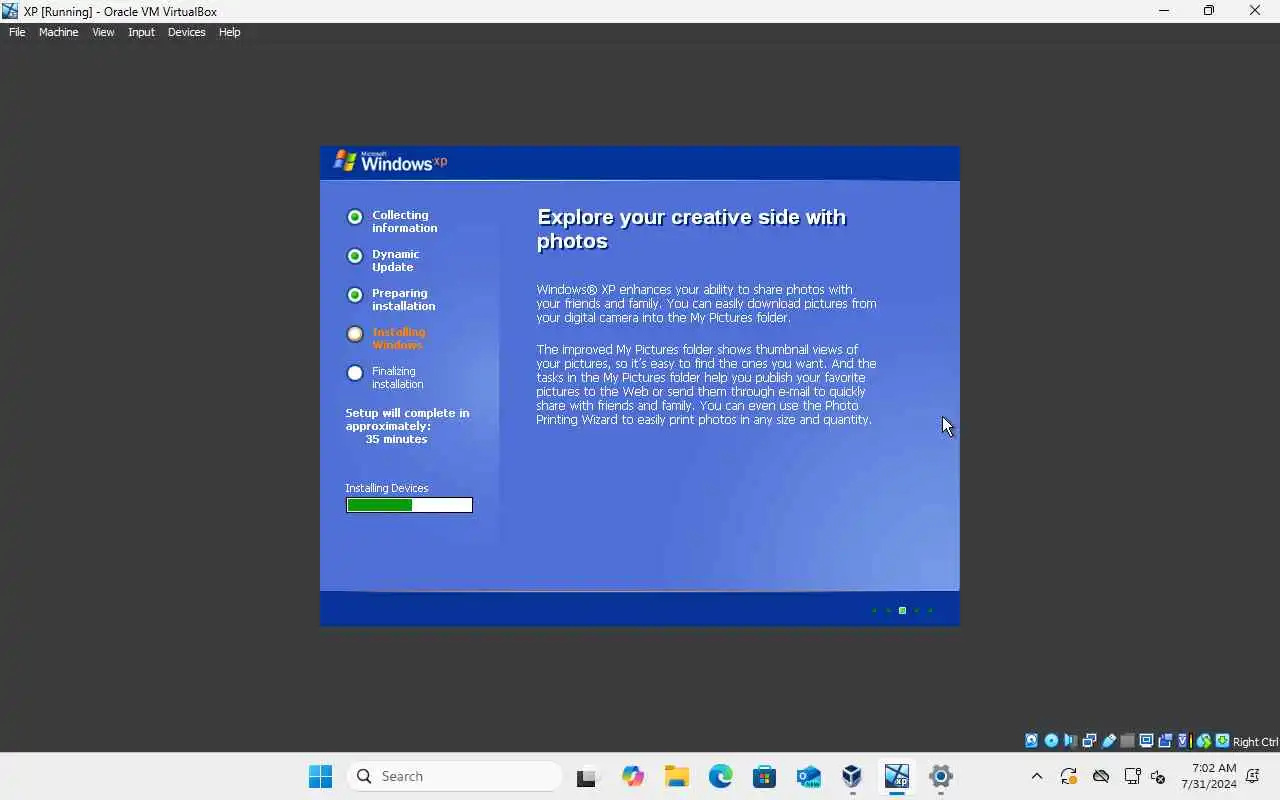The width and height of the screenshot is (1280, 800).
Task: Click the display settings status icon
Action: pyautogui.click(x=1146, y=741)
